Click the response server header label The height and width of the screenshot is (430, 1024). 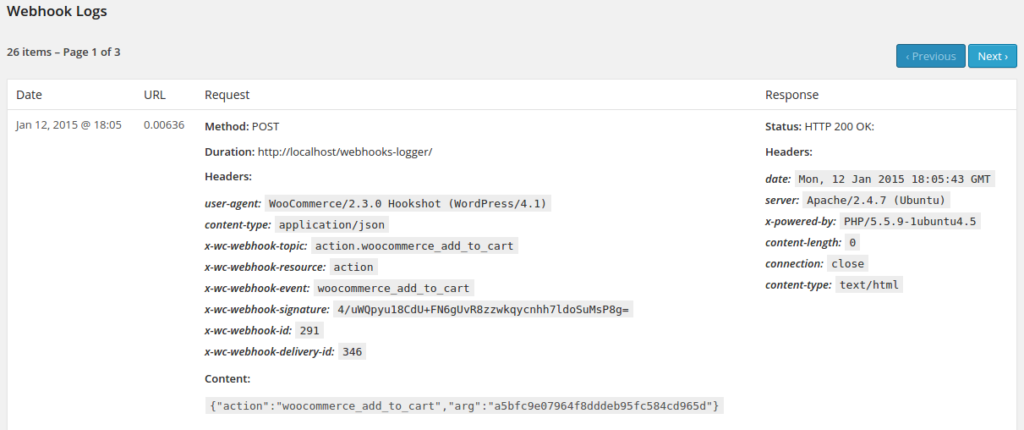click(782, 200)
